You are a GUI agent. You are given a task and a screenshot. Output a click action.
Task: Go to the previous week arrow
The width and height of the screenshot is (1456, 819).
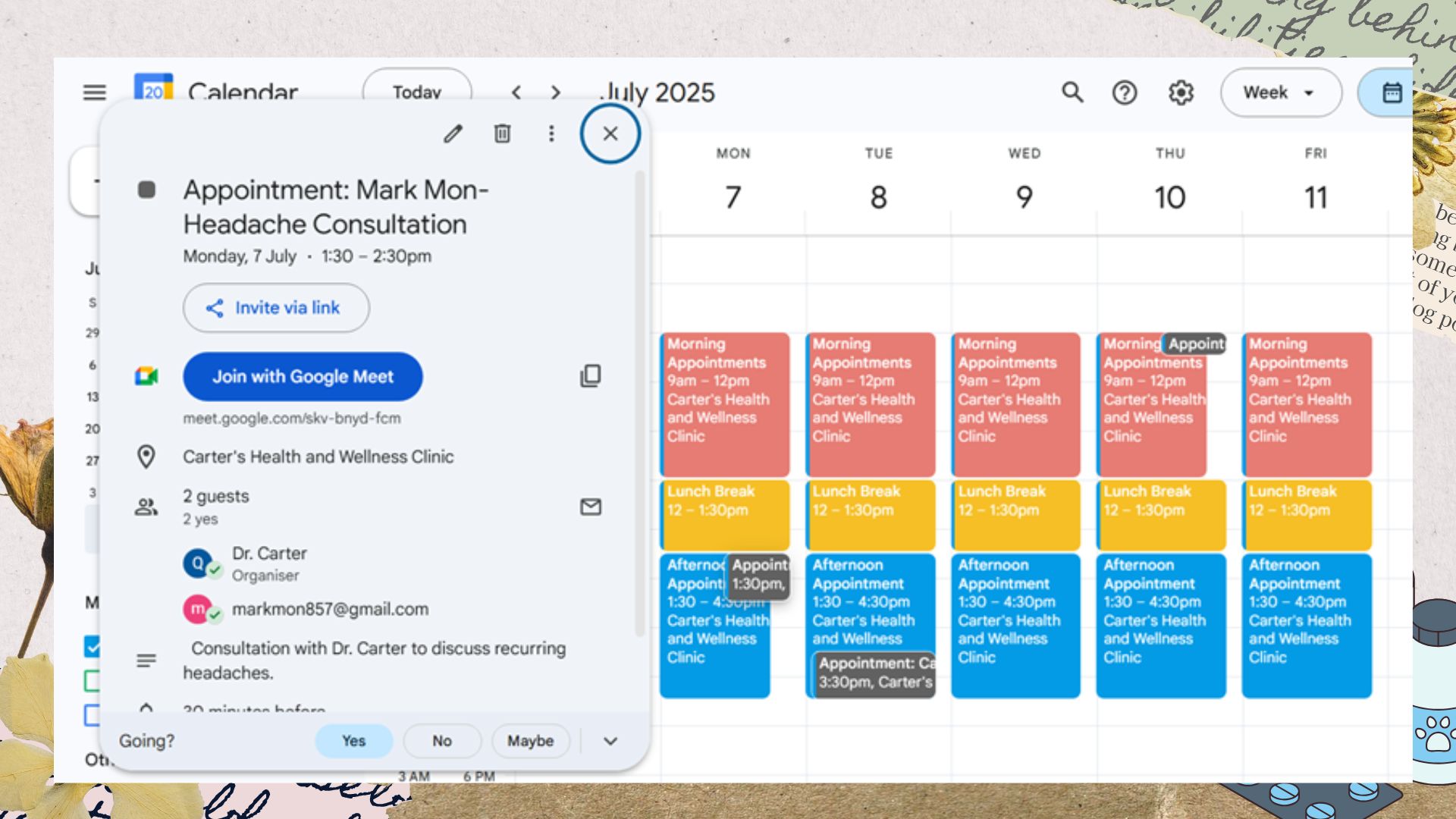tap(516, 93)
